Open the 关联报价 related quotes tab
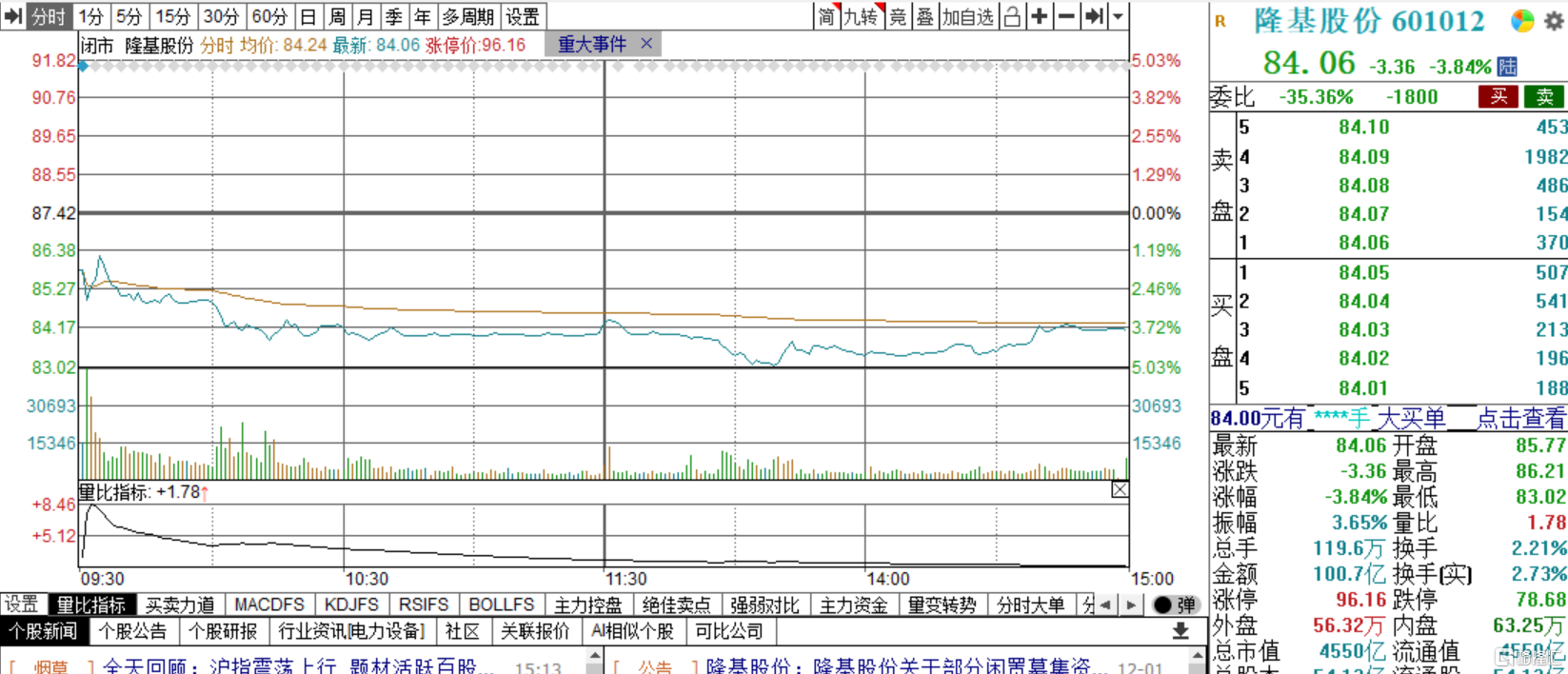Viewport: 1568px width, 674px height. point(535,631)
